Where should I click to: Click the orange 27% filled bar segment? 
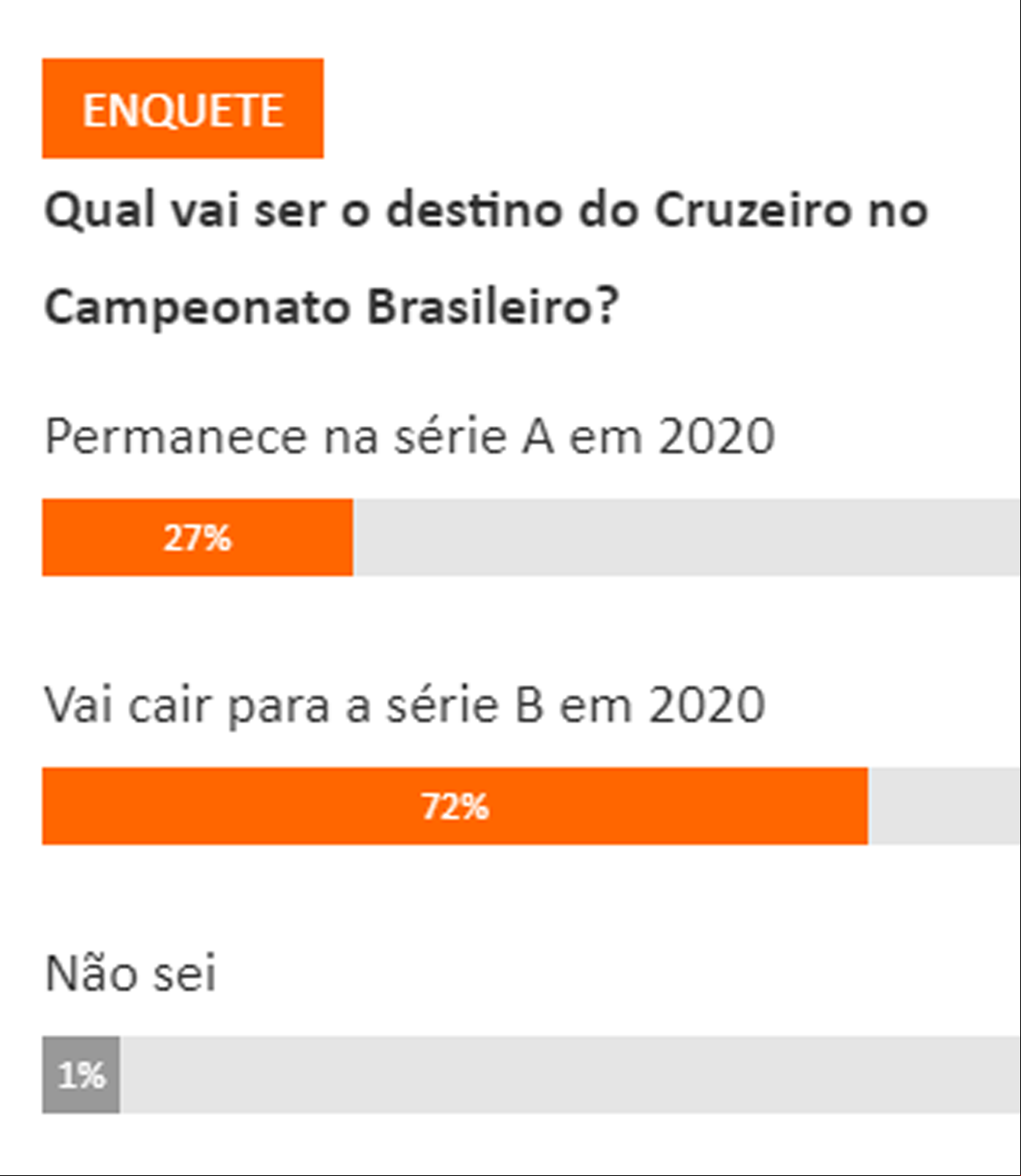click(x=198, y=537)
